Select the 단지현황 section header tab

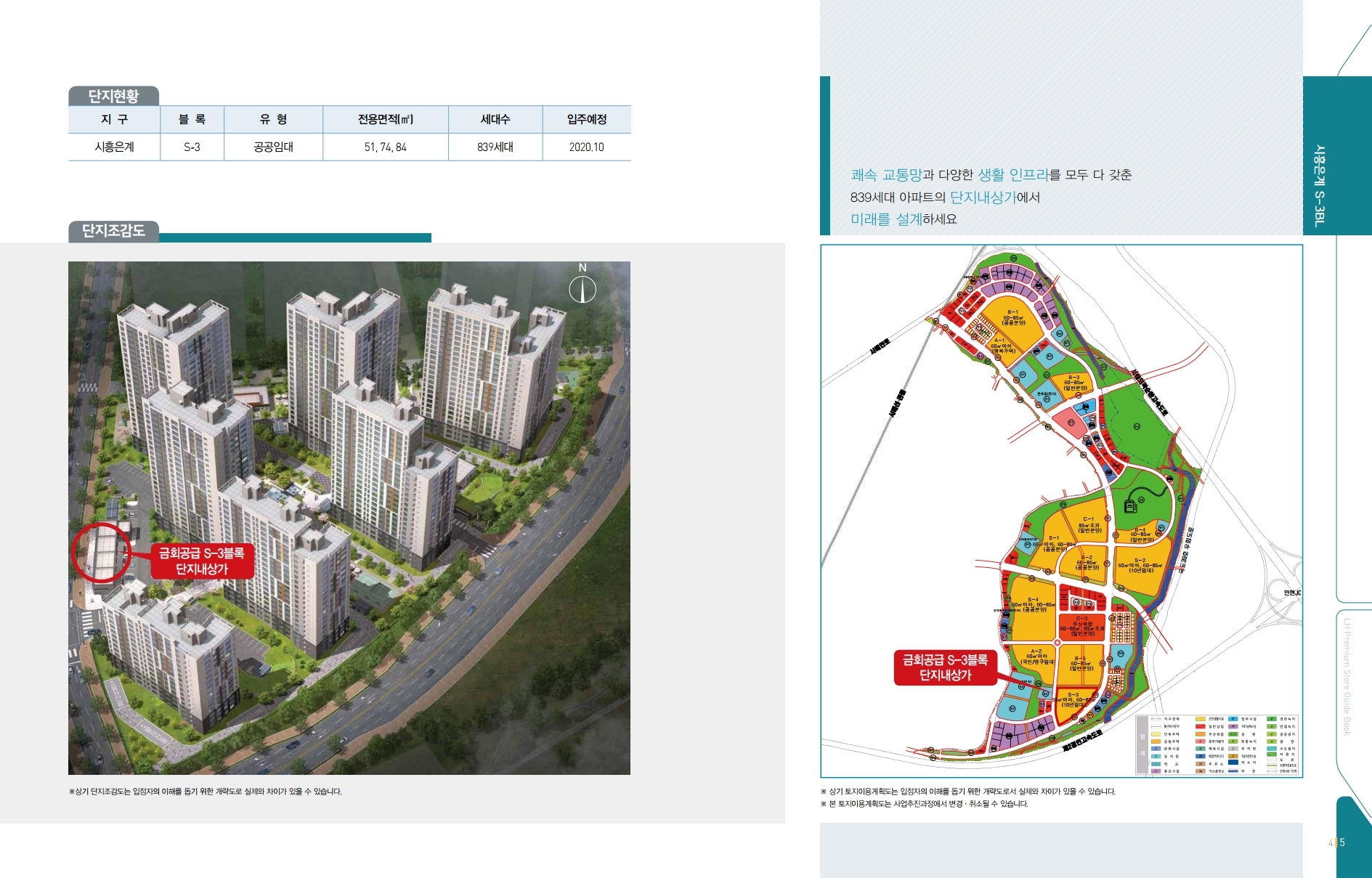tap(113, 96)
